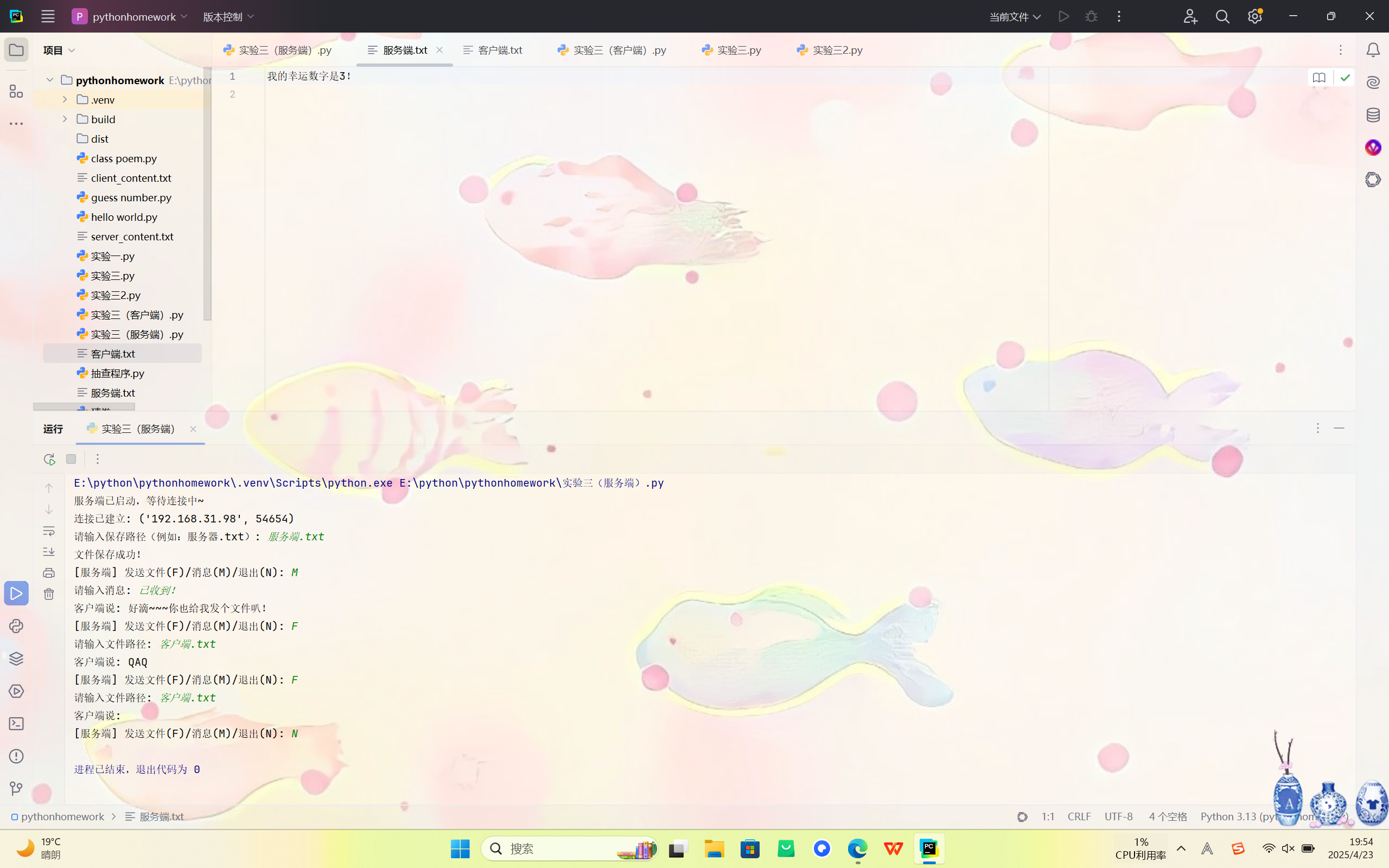The width and height of the screenshot is (1389, 868).
Task: Click the stop process button
Action: pos(71,459)
